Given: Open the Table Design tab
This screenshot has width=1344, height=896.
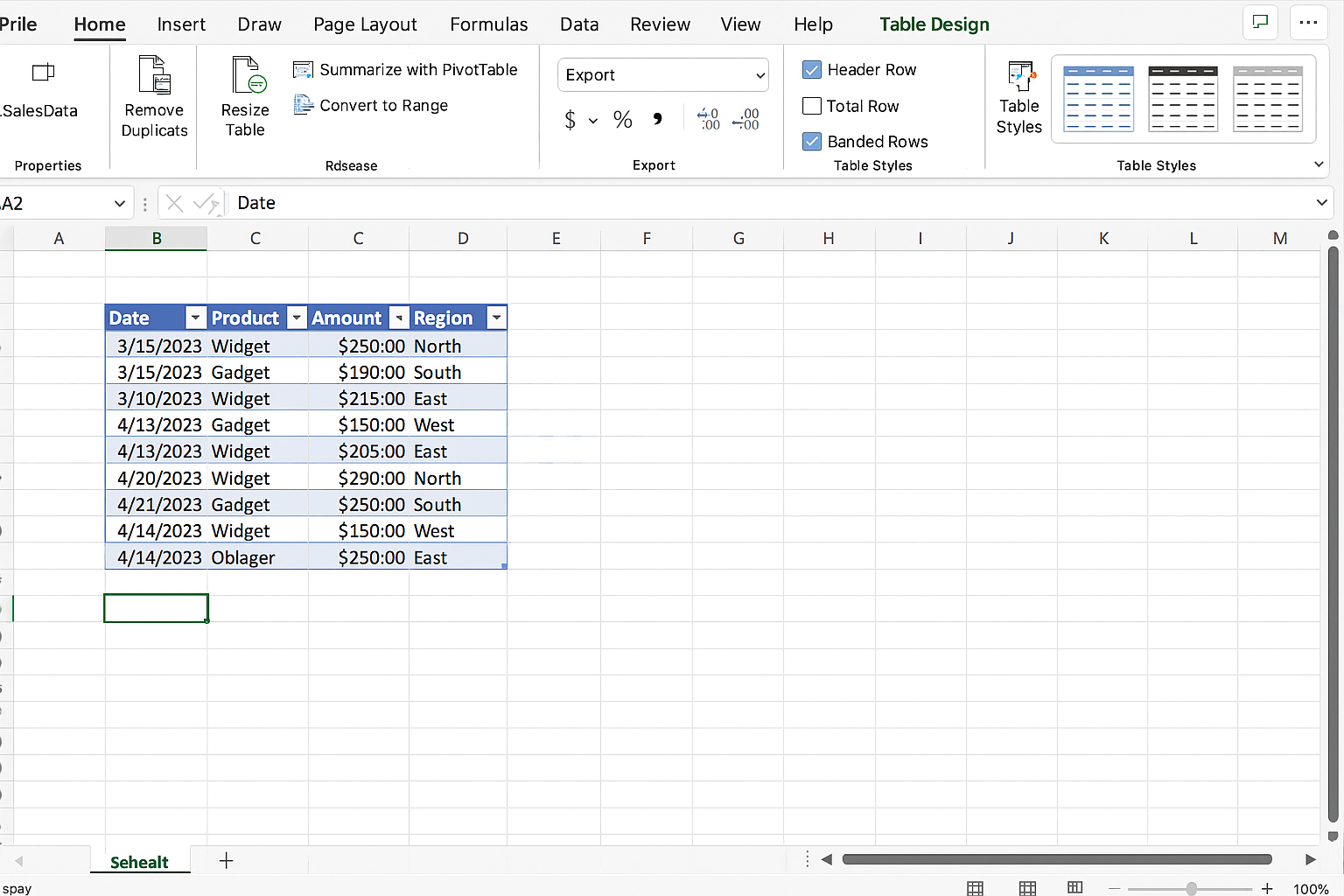Looking at the screenshot, I should (934, 24).
